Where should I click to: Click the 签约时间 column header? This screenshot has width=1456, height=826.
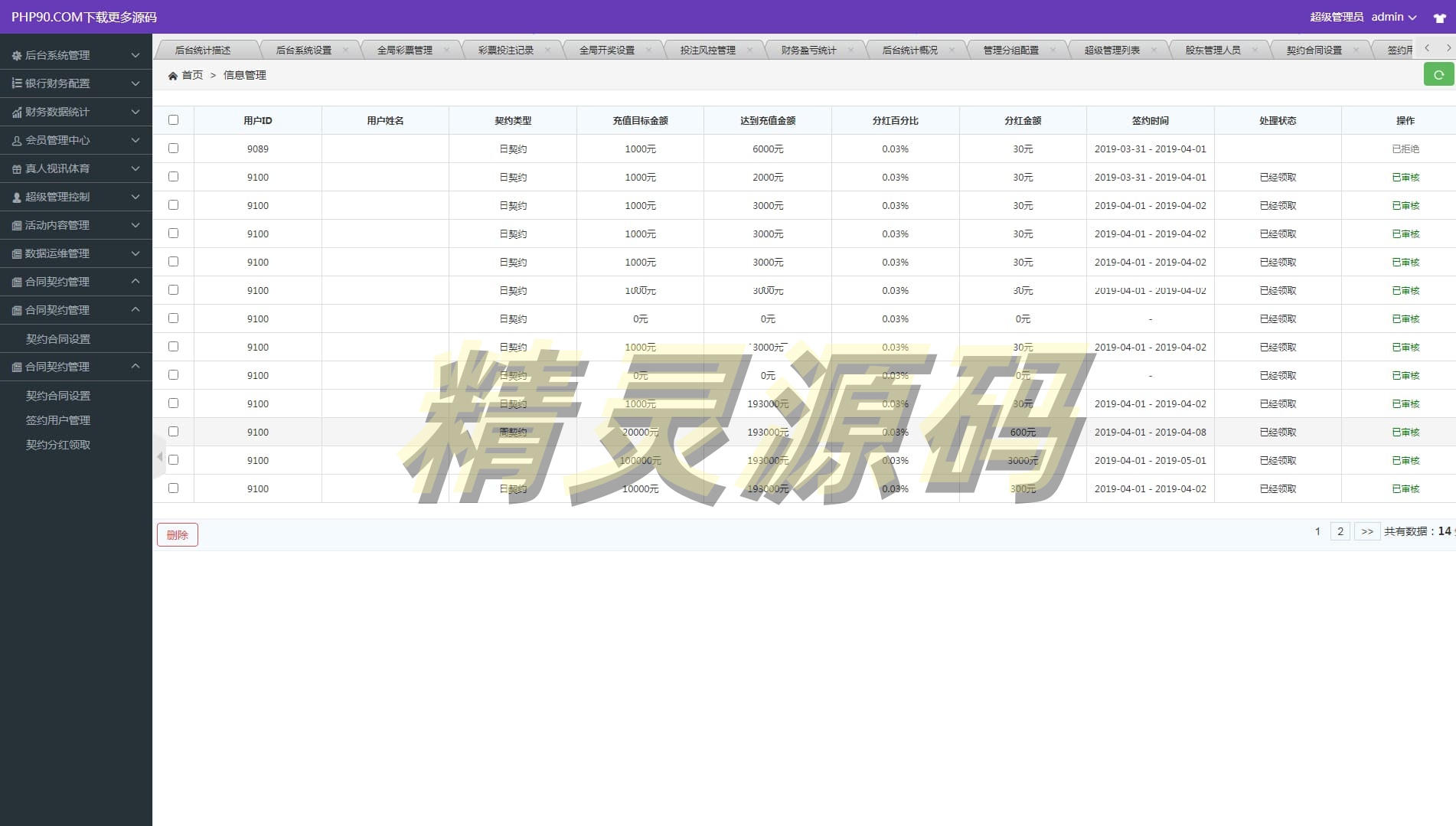pos(1151,120)
